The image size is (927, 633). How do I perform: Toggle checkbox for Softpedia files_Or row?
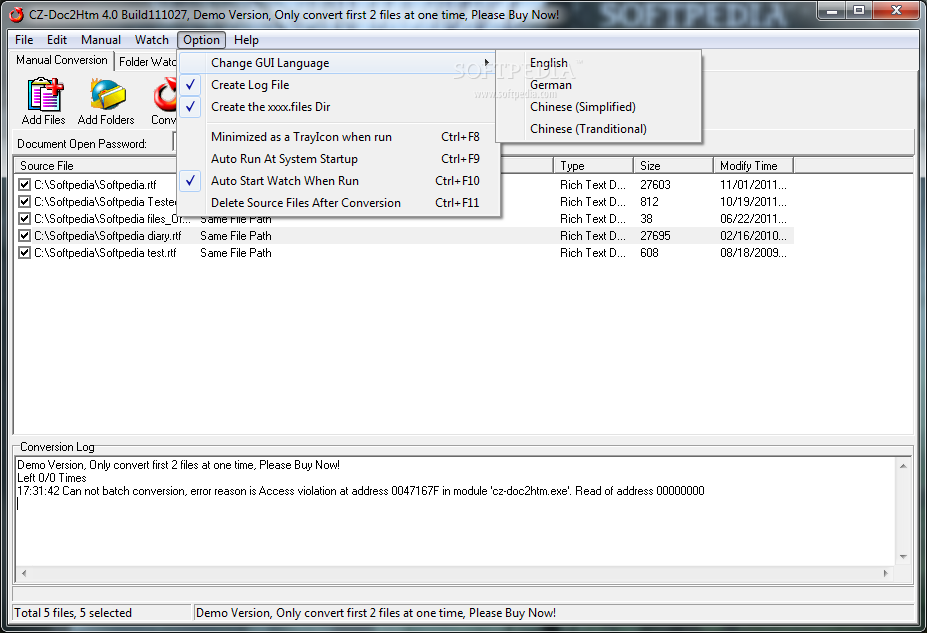pos(24,219)
